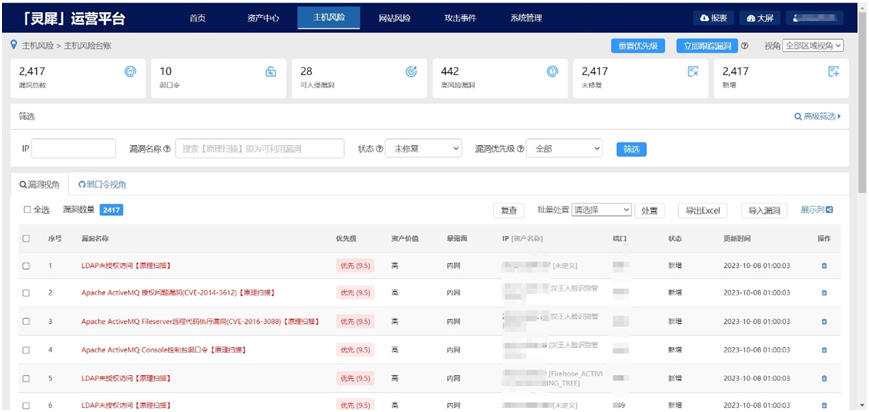Open the 状态 未修复 dropdown
The height and width of the screenshot is (412, 869).
[x=423, y=149]
